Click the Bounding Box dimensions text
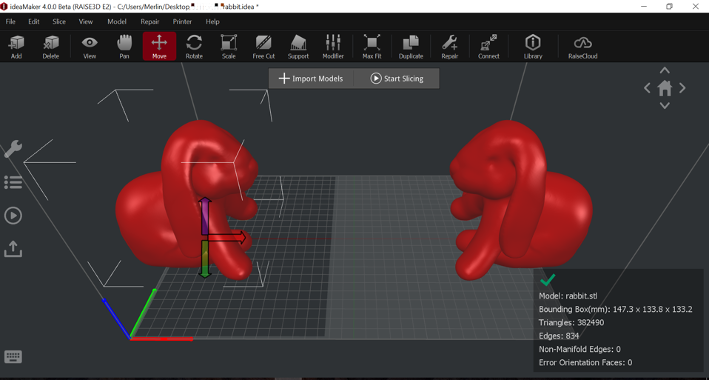Image resolution: width=710 pixels, height=381 pixels. click(615, 309)
